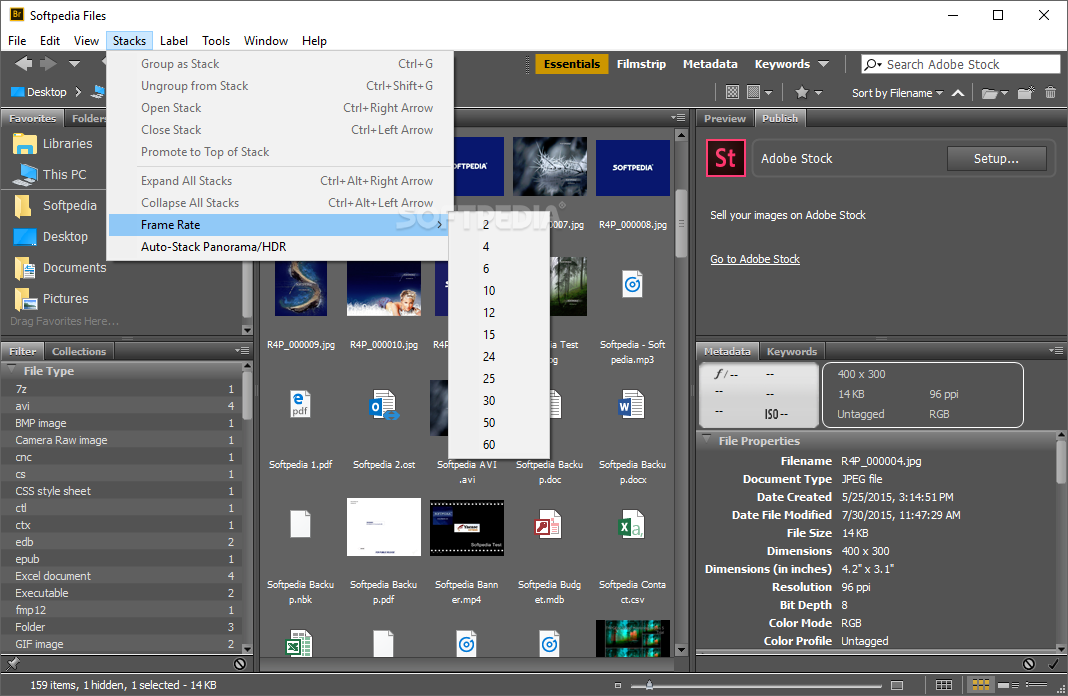Viewport: 1068px width, 696px height.
Task: Switch to the Collections tab
Action: pos(79,351)
